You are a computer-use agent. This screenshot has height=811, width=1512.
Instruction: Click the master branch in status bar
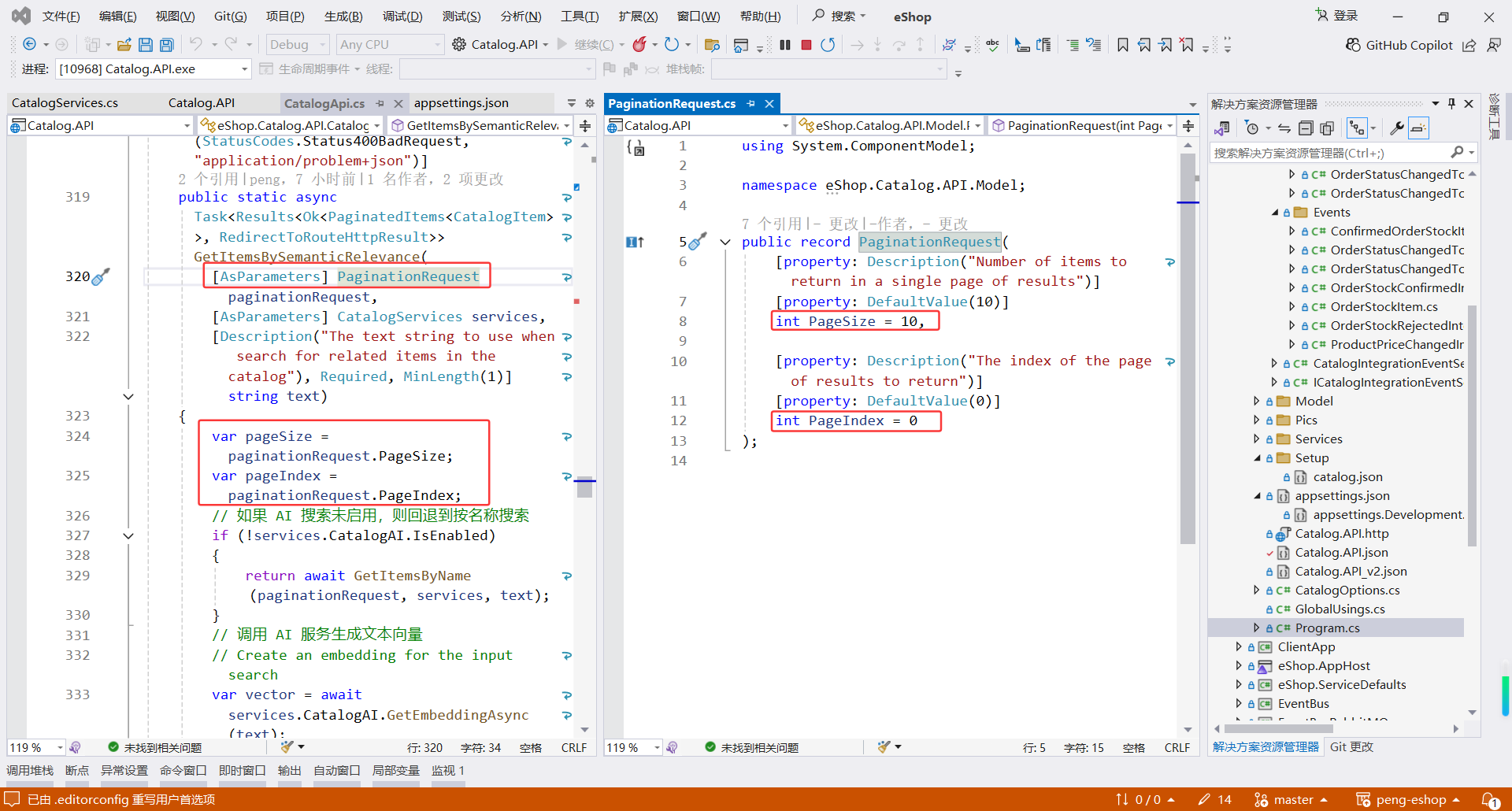tap(1292, 799)
